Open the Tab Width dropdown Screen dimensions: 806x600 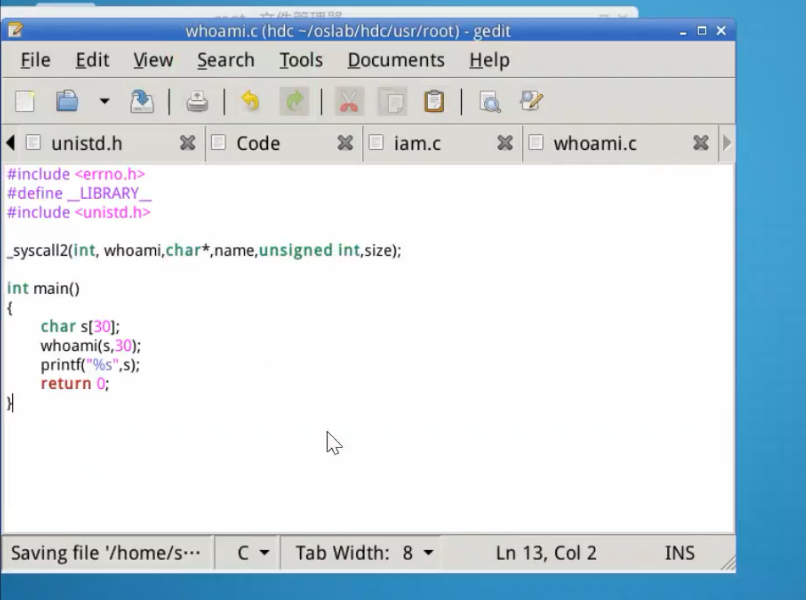(x=364, y=553)
